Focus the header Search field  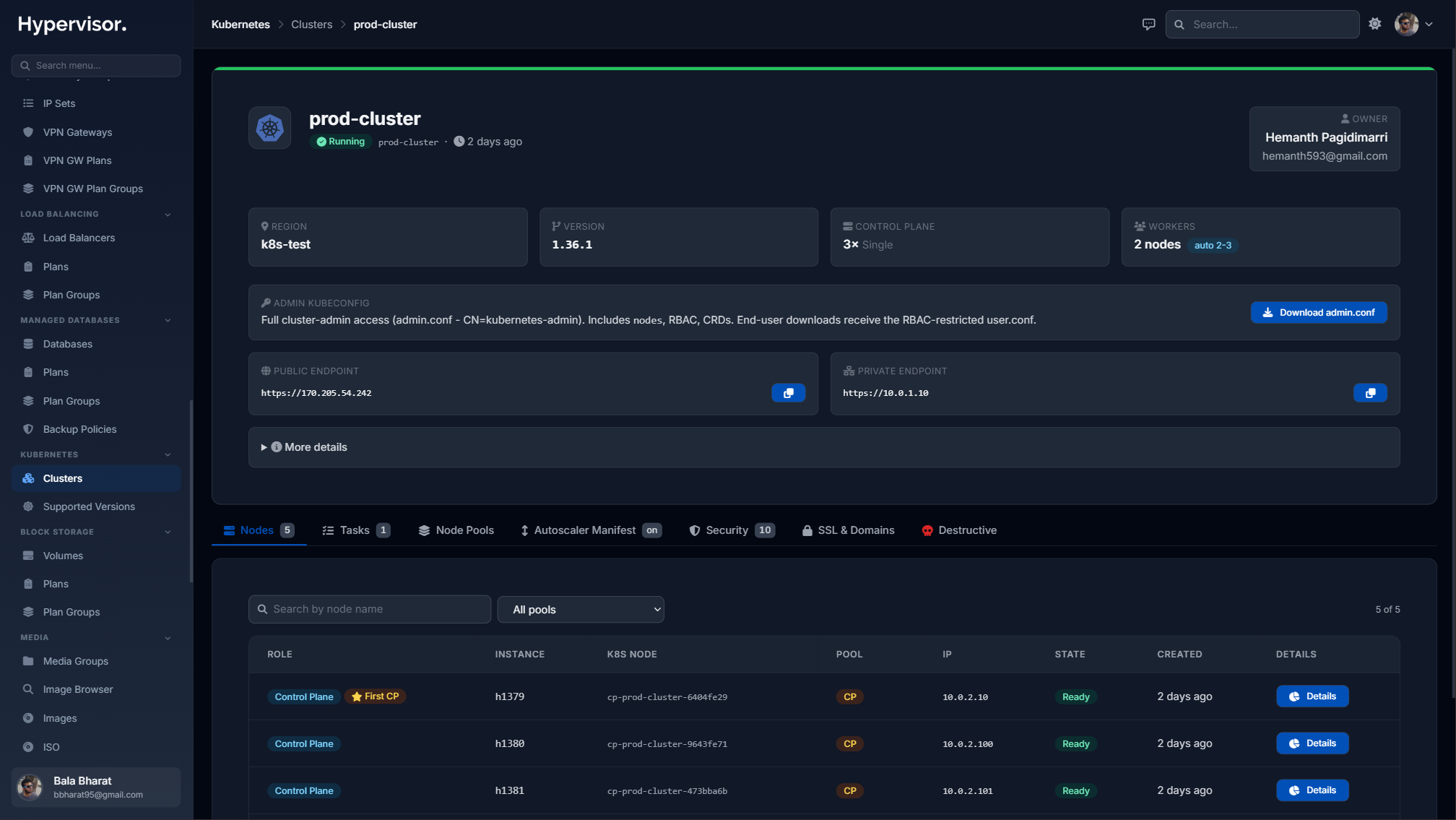(x=1262, y=25)
